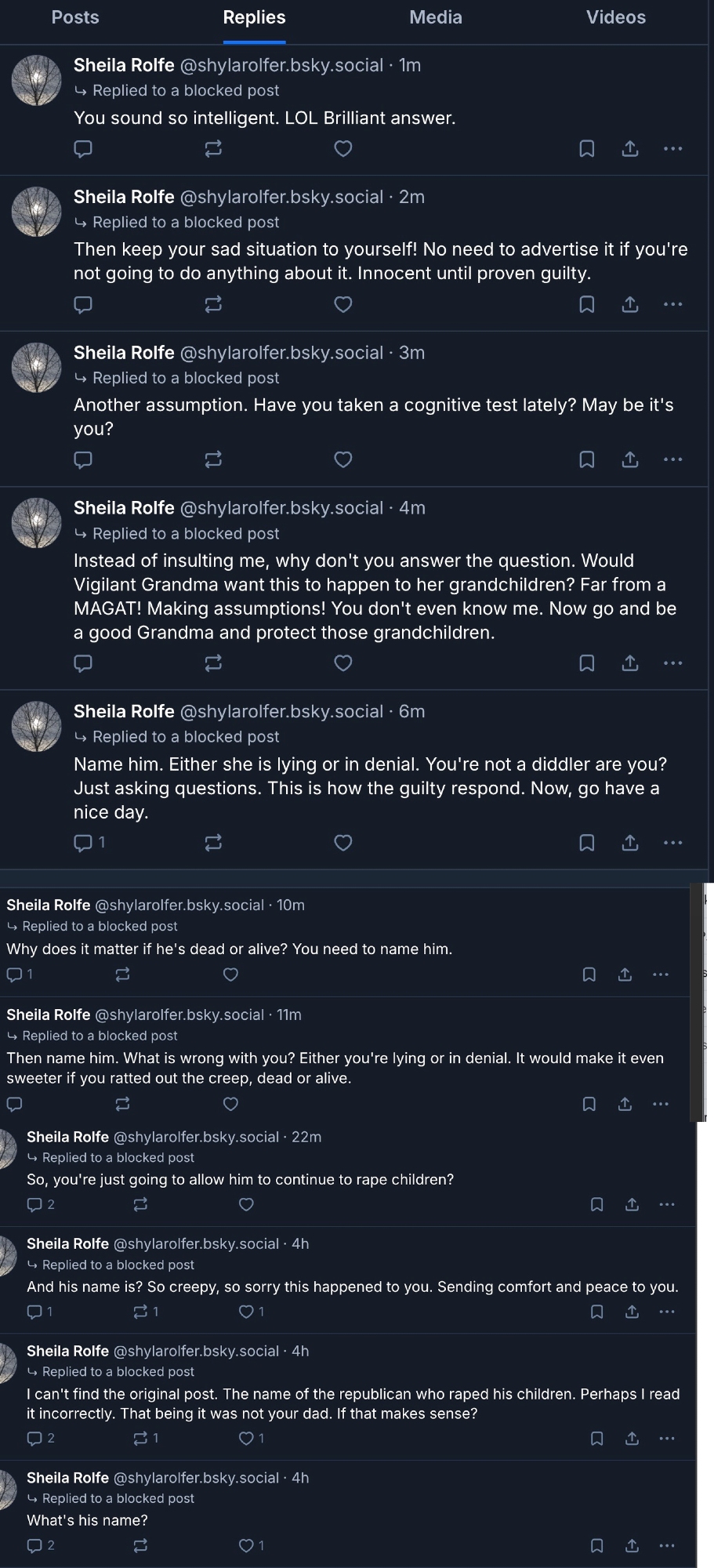Open comments on the 6m "Name him" reply
714x1568 pixels.
83,843
